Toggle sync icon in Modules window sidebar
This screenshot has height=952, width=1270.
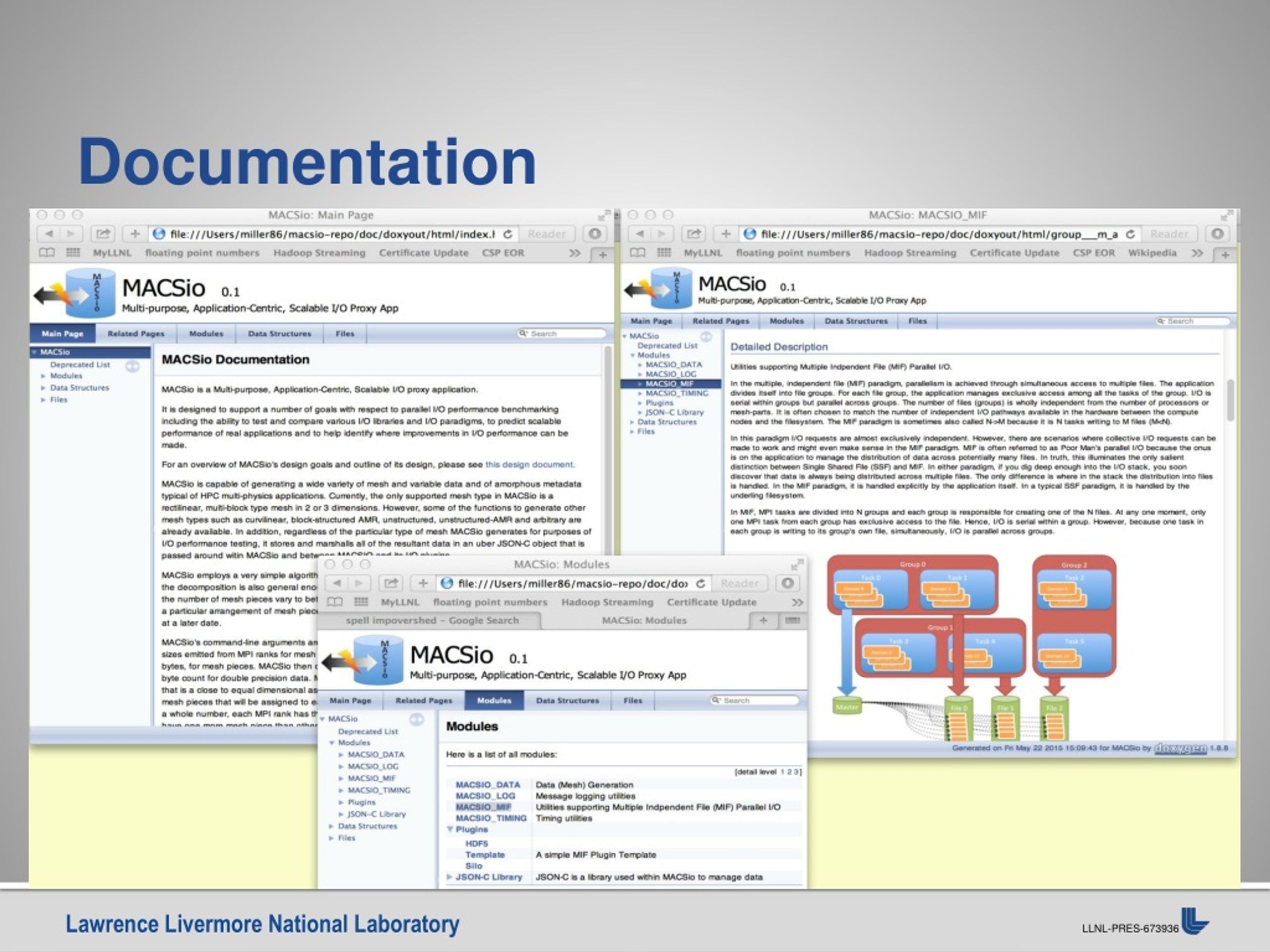[x=417, y=719]
